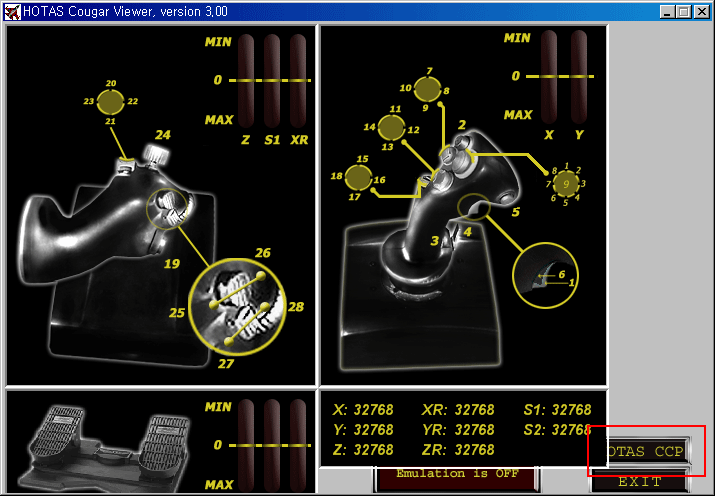
Task: Click the Y: 32768 readout
Action: tap(363, 430)
